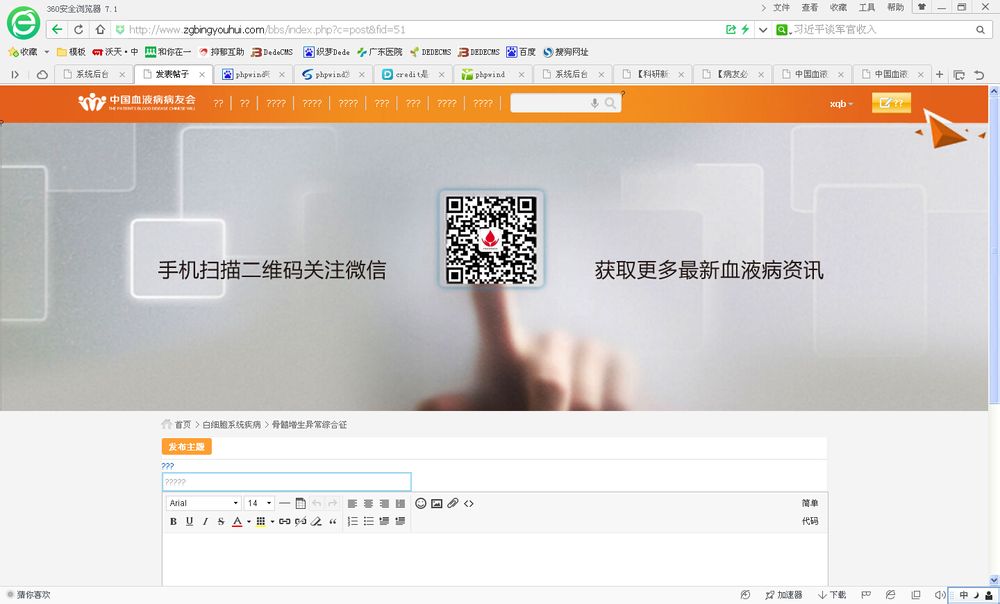Insert table in editor
This screenshot has width=1000, height=604.
click(x=300, y=503)
